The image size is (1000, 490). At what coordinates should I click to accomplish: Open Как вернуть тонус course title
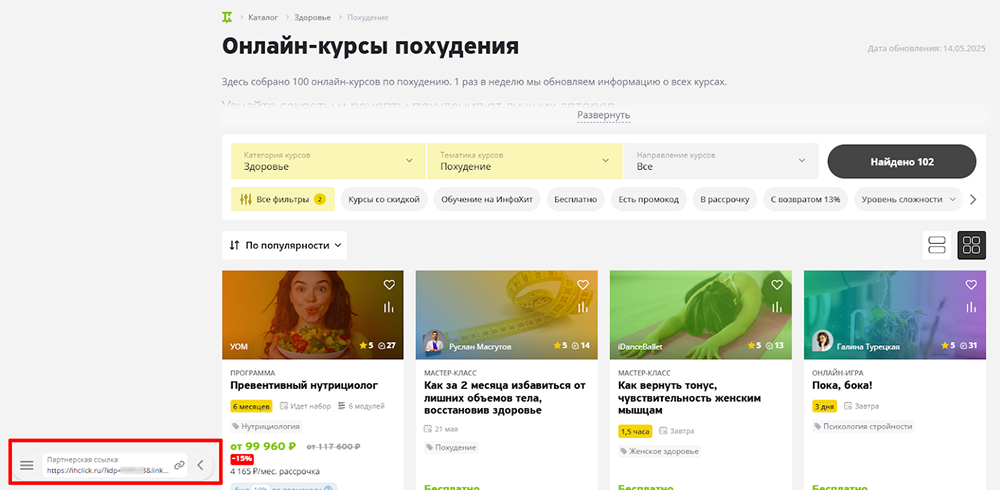[x=690, y=397]
